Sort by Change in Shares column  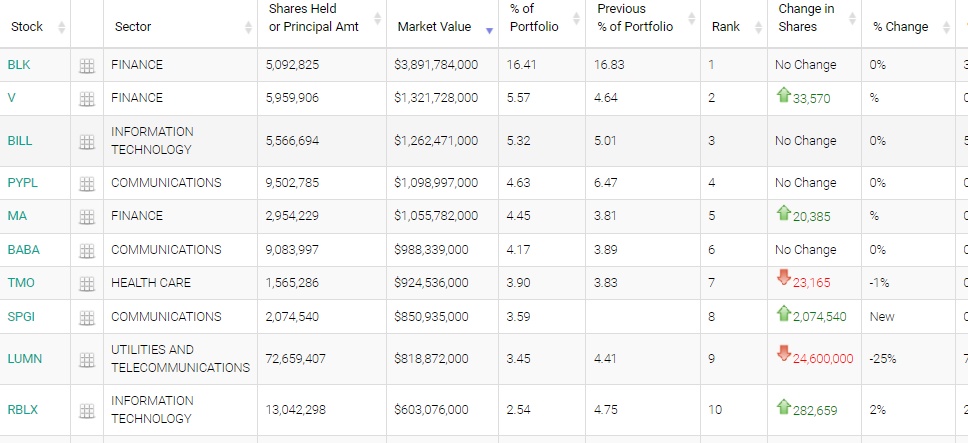coord(798,19)
